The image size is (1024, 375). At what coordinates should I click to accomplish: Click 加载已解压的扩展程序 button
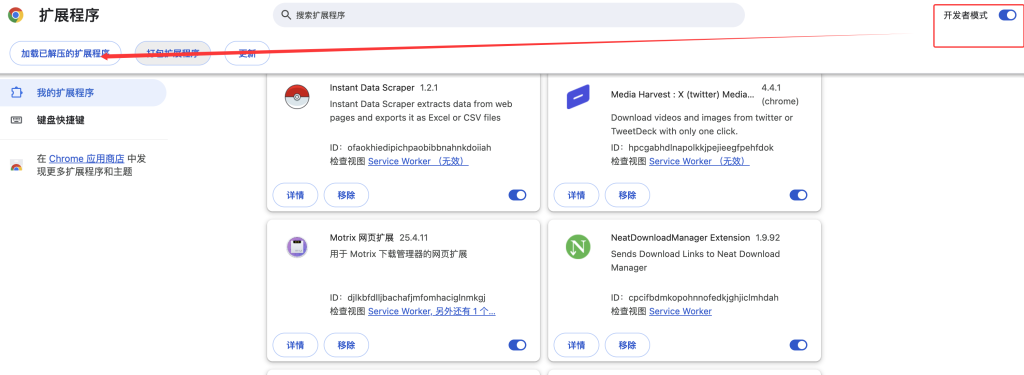[x=65, y=54]
